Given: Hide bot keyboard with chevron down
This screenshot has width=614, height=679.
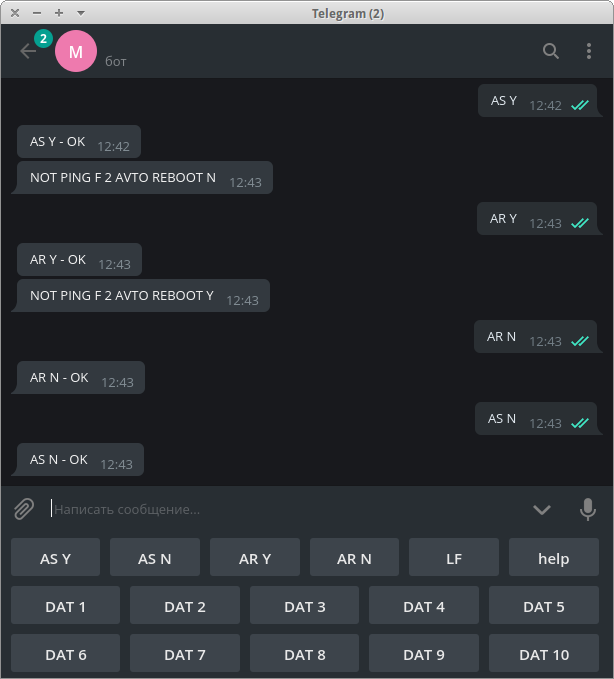Looking at the screenshot, I should click(x=542, y=510).
